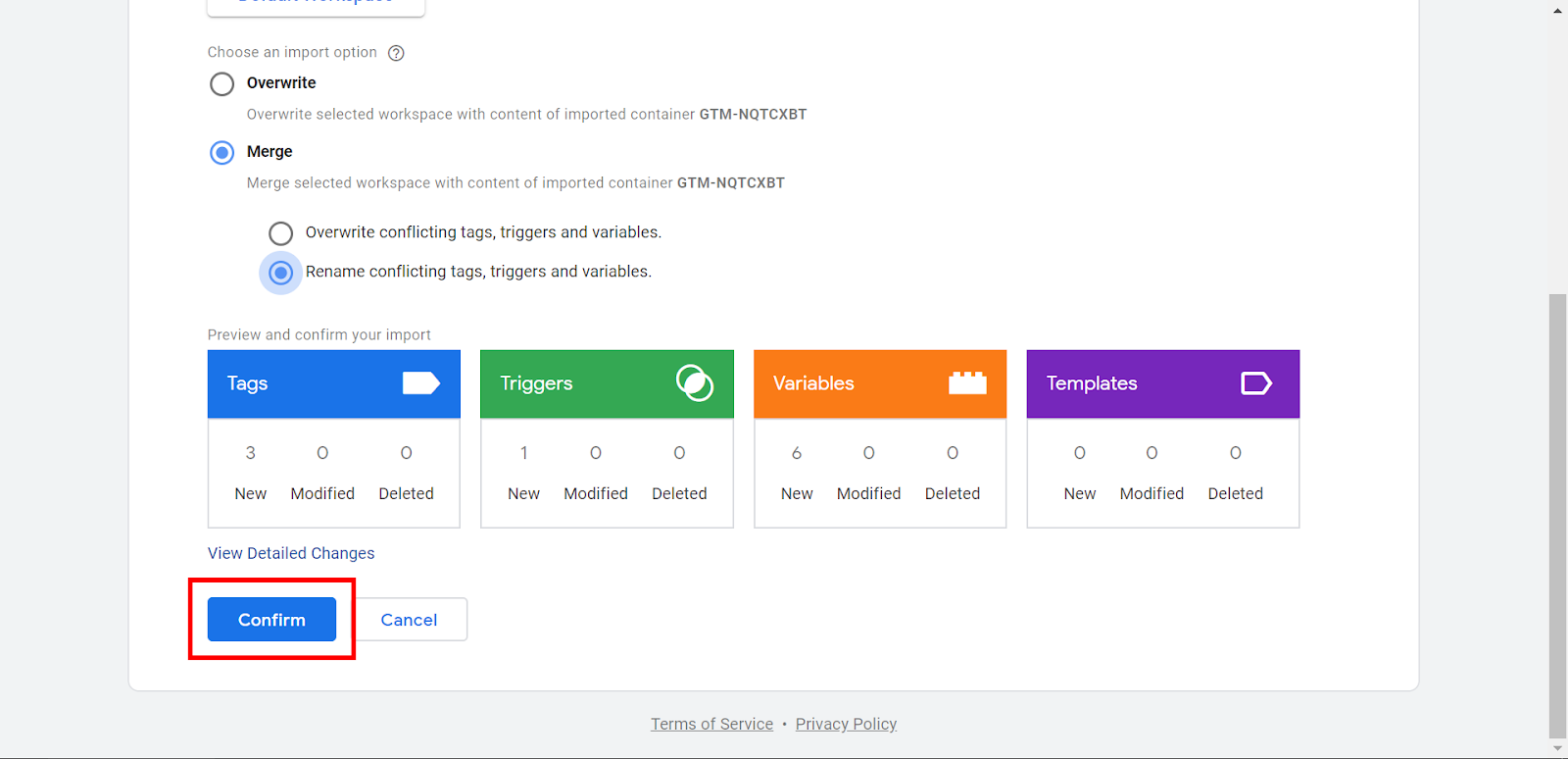Image resolution: width=1568 pixels, height=759 pixels.
Task: Select the Overwrite radio option
Action: [222, 84]
